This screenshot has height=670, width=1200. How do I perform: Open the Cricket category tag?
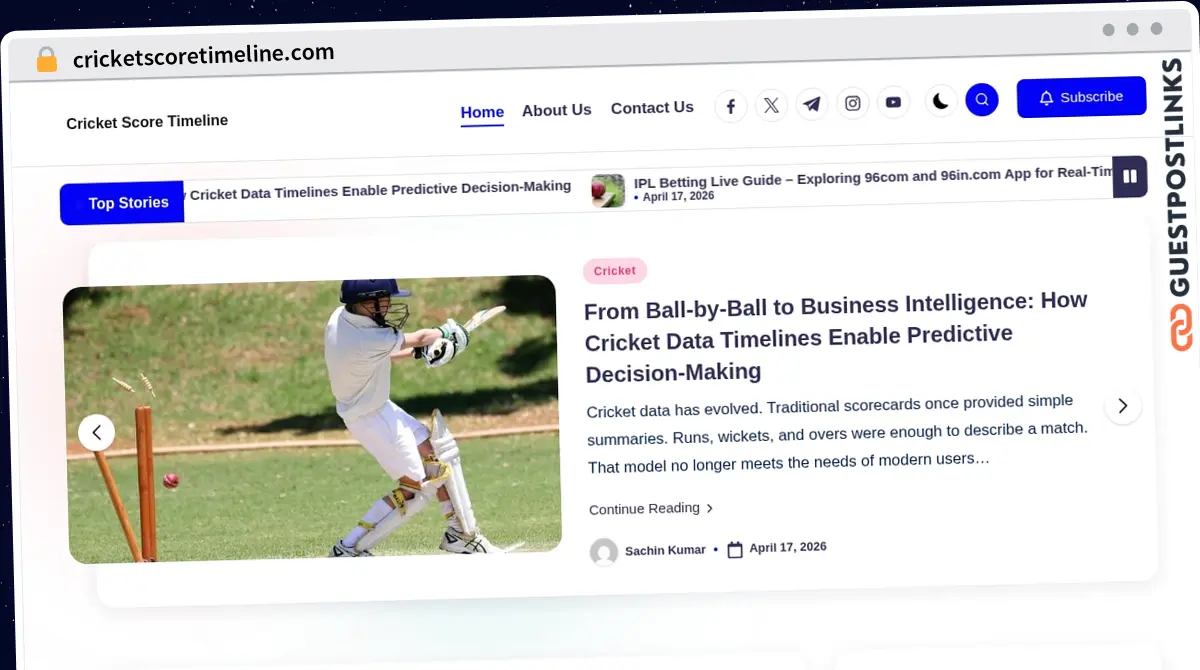(615, 271)
